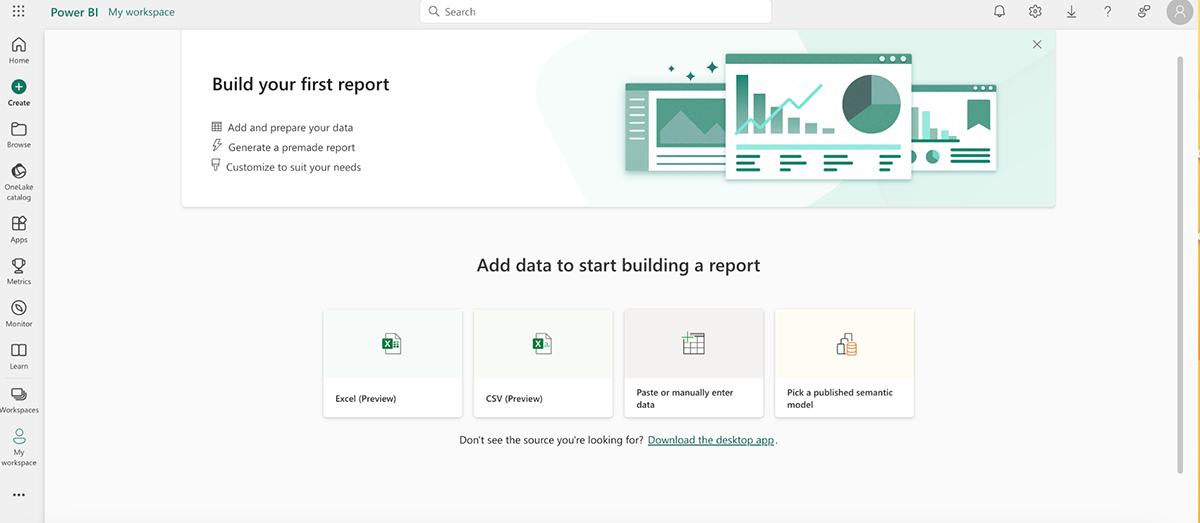The image size is (1200, 523).
Task: Click Power BI title in the header
Action: pyautogui.click(x=73, y=12)
